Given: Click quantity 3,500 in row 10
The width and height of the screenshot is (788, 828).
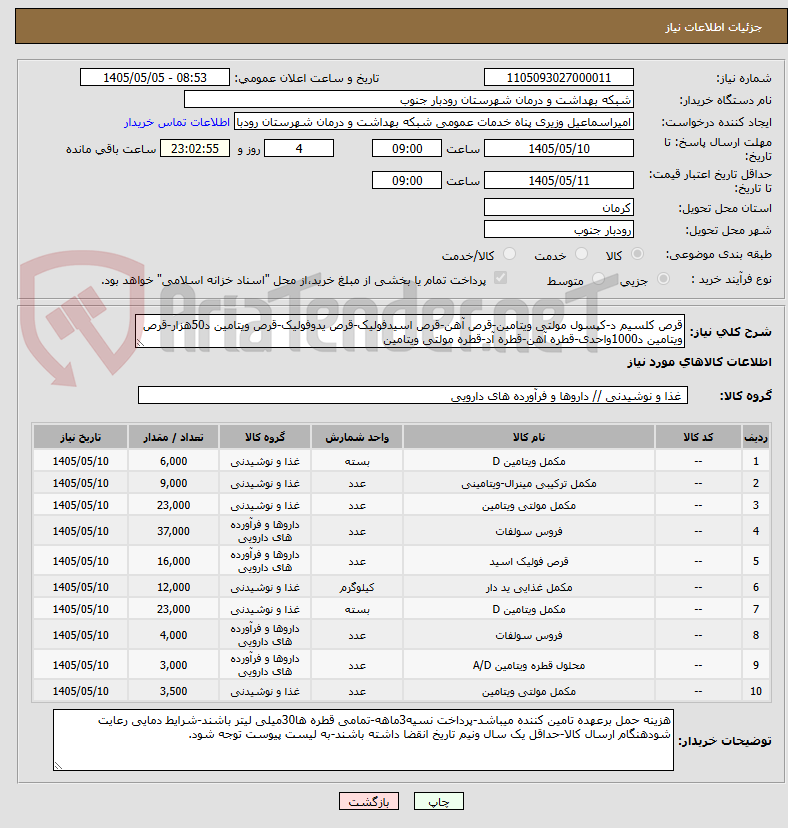Looking at the screenshot, I should point(173,691).
